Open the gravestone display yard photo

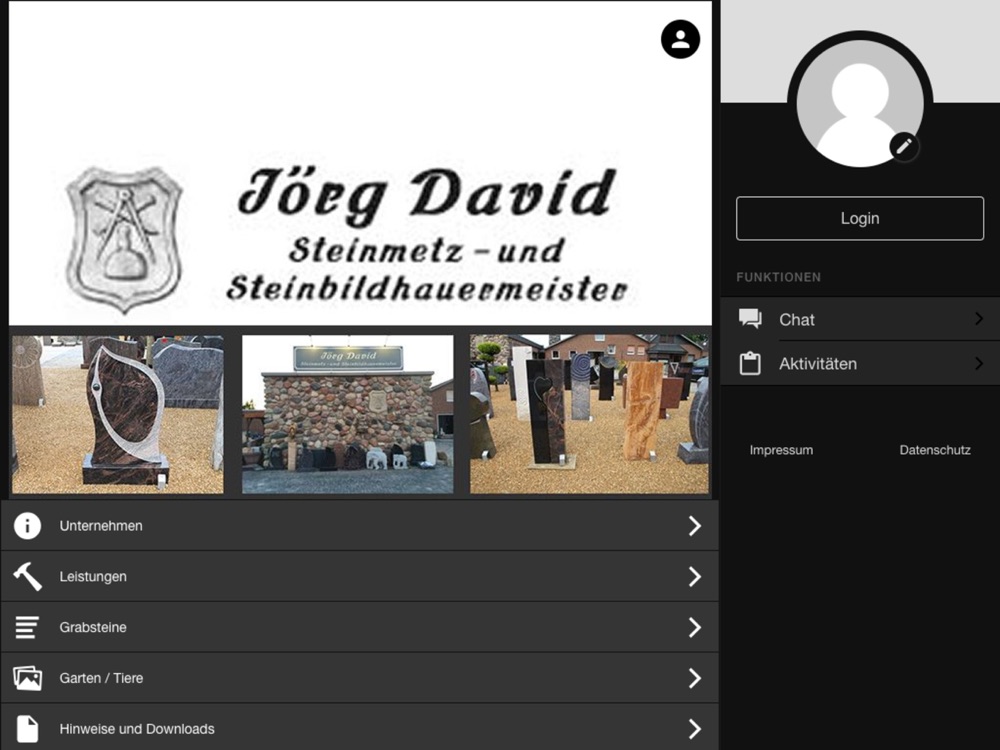[x=589, y=415]
